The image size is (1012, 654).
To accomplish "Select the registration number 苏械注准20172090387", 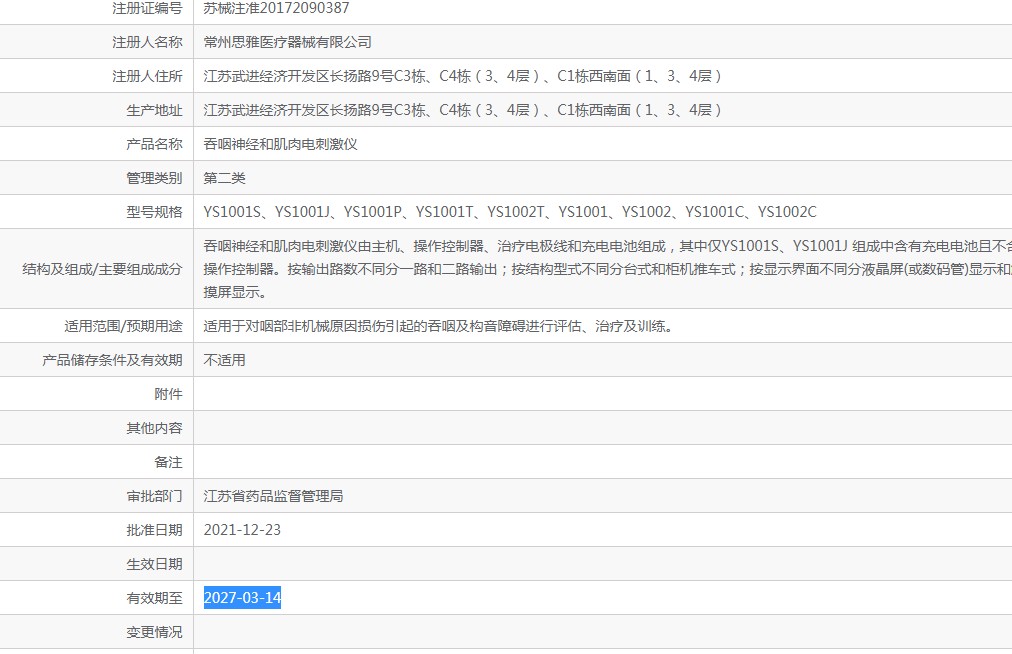I will pos(276,8).
